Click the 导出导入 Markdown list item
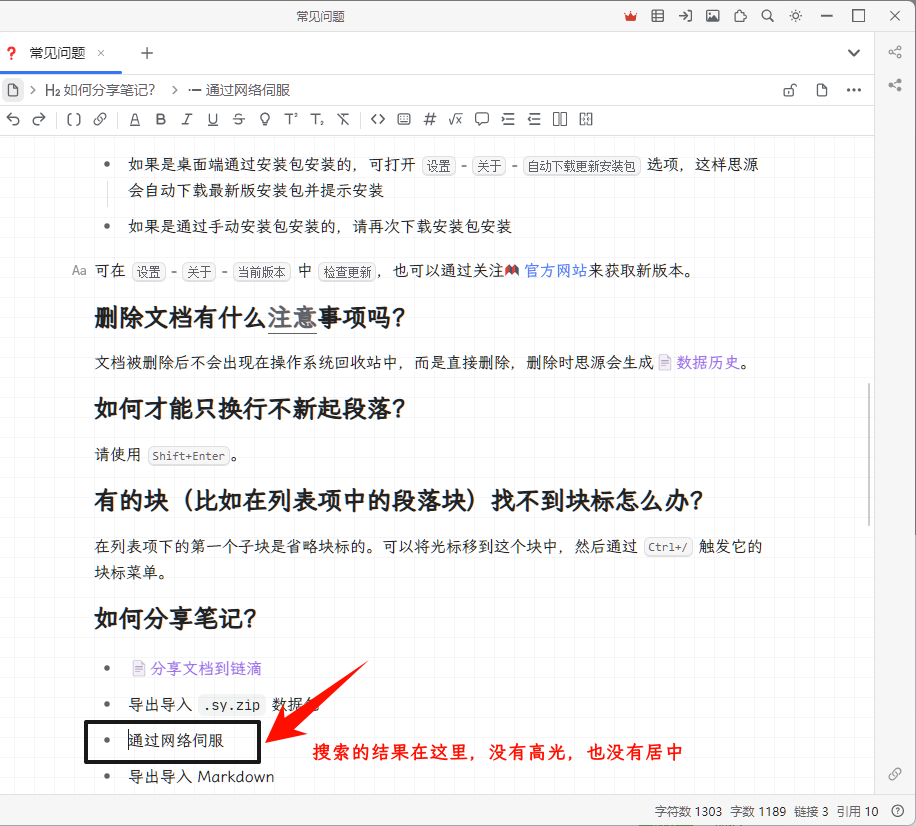Image resolution: width=916 pixels, height=826 pixels. [201, 777]
